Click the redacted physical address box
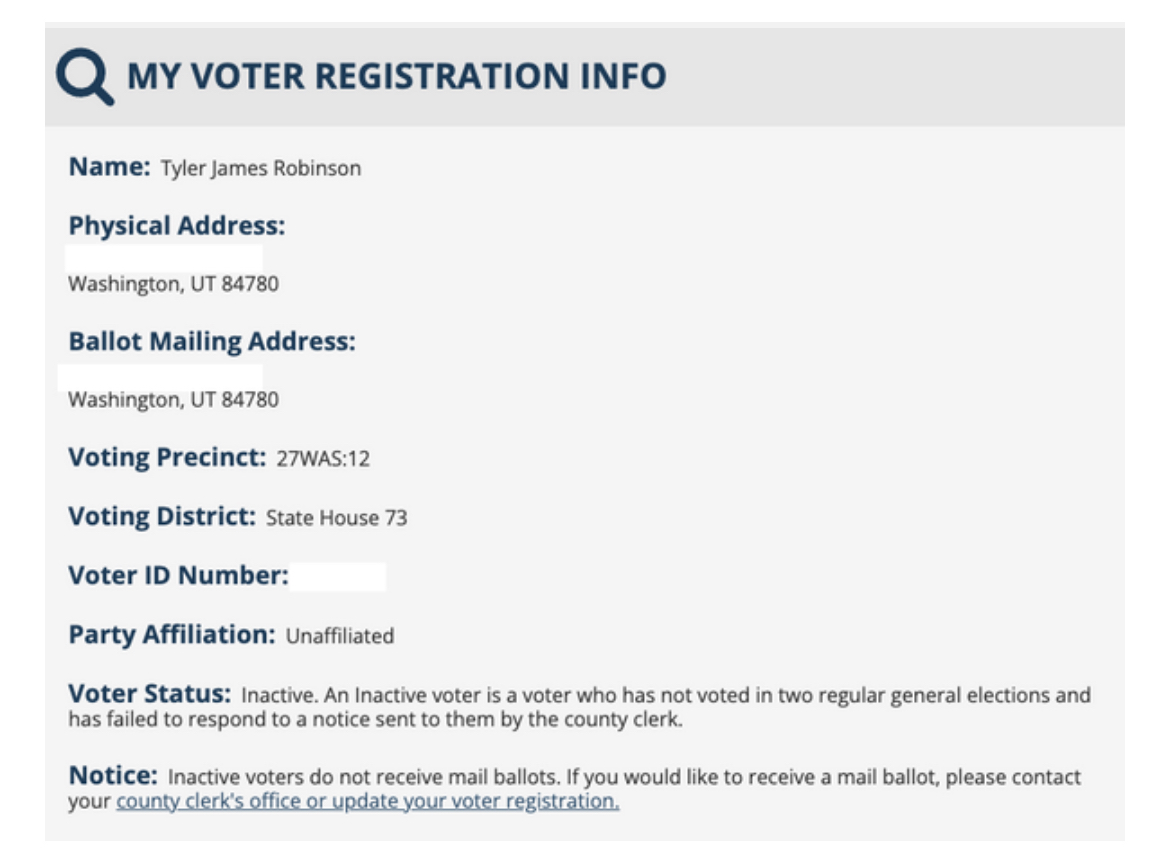 click(165, 257)
